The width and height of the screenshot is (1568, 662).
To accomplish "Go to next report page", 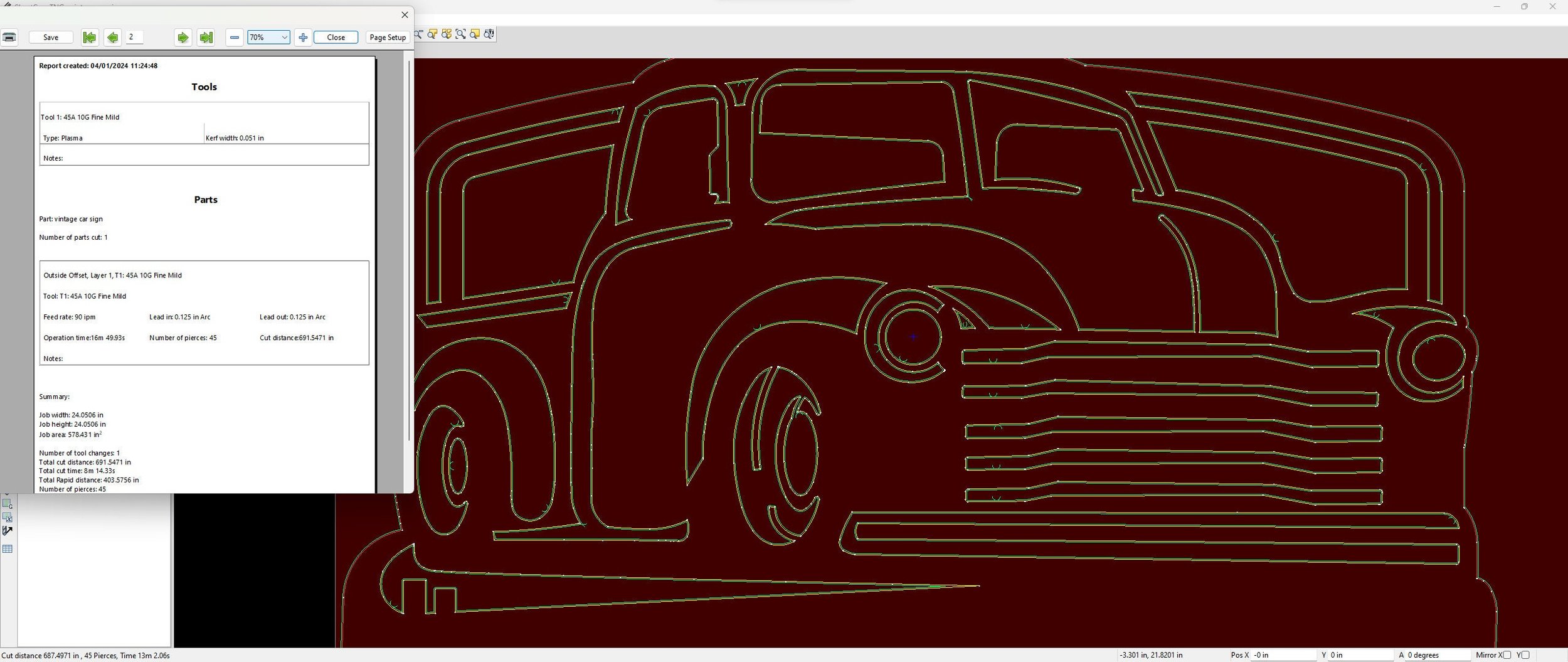I will point(183,38).
